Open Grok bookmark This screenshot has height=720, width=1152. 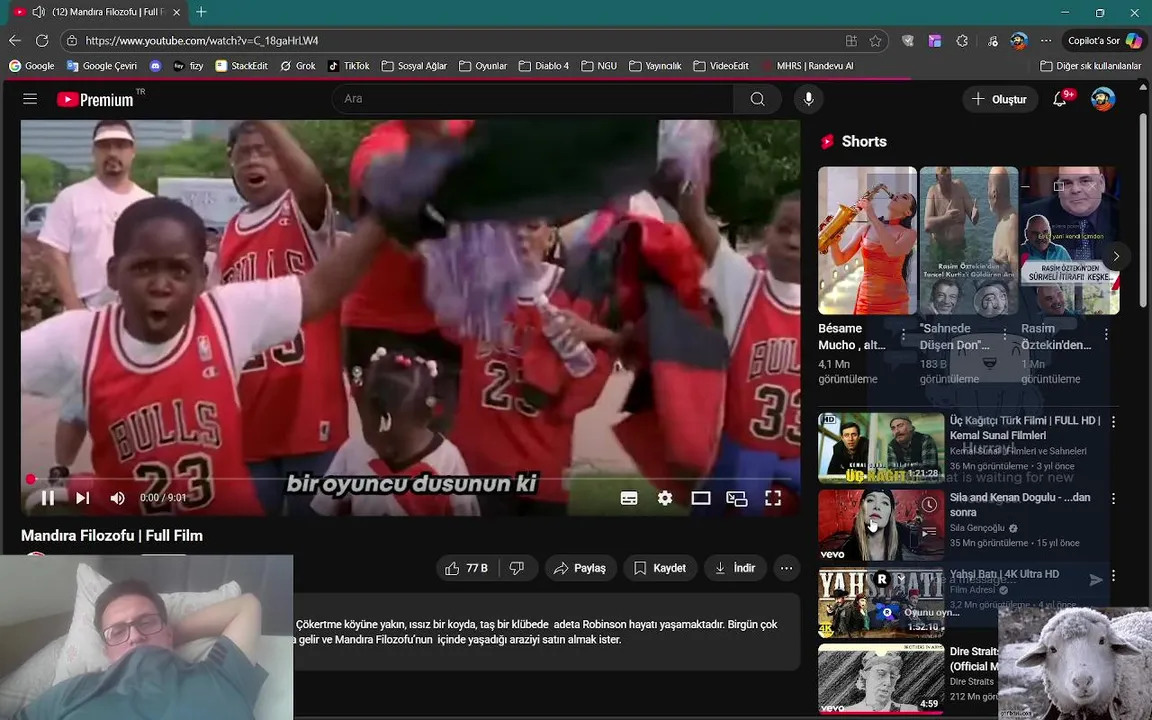click(x=298, y=66)
